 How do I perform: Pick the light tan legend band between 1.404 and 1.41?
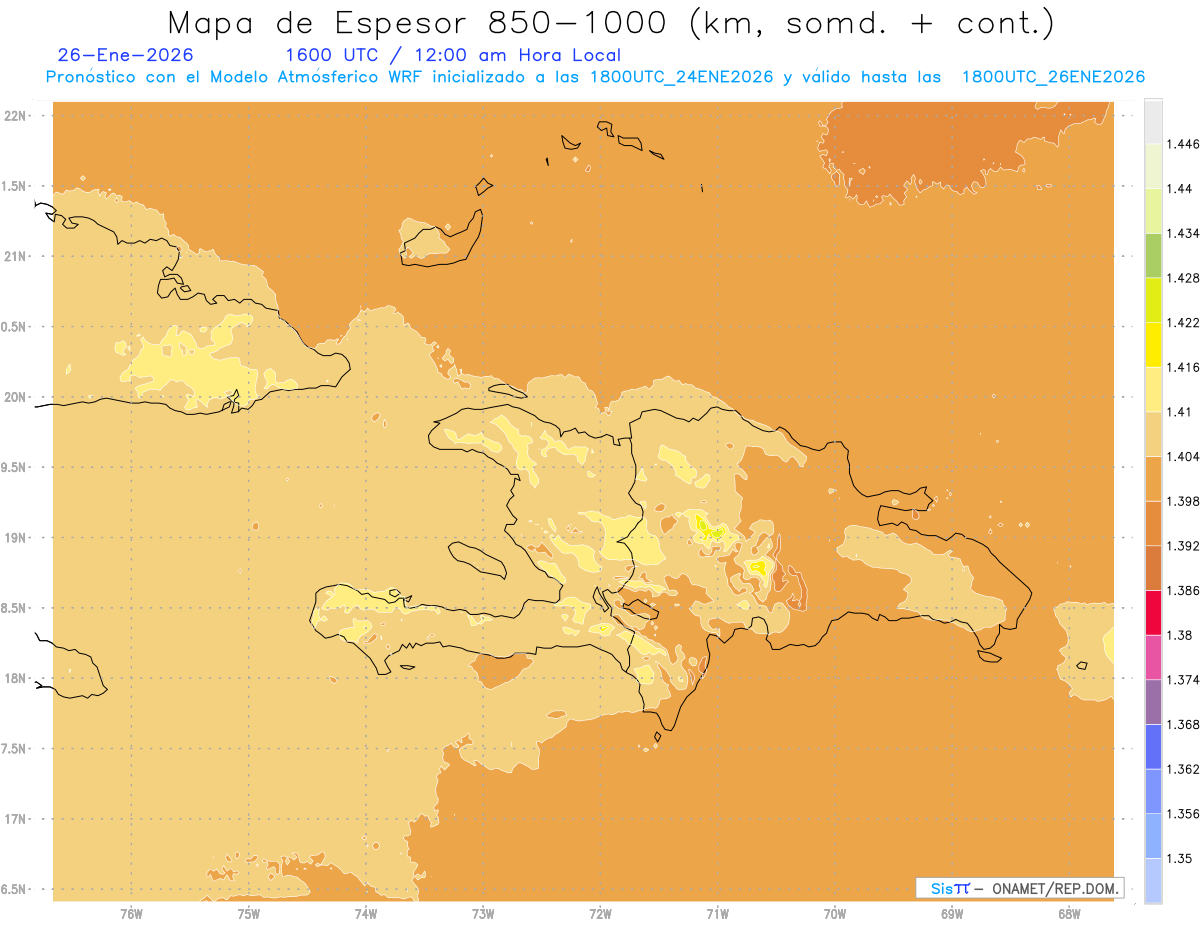click(1153, 433)
